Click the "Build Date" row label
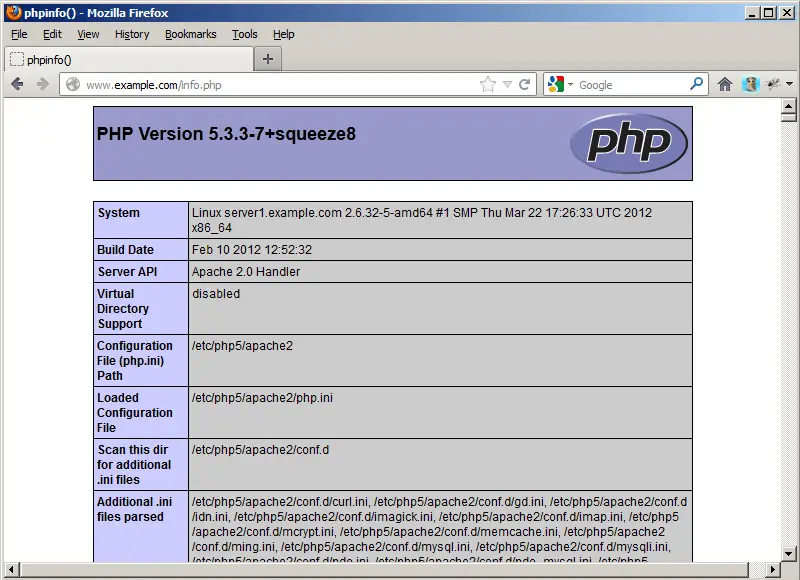The image size is (800, 580). [x=126, y=249]
